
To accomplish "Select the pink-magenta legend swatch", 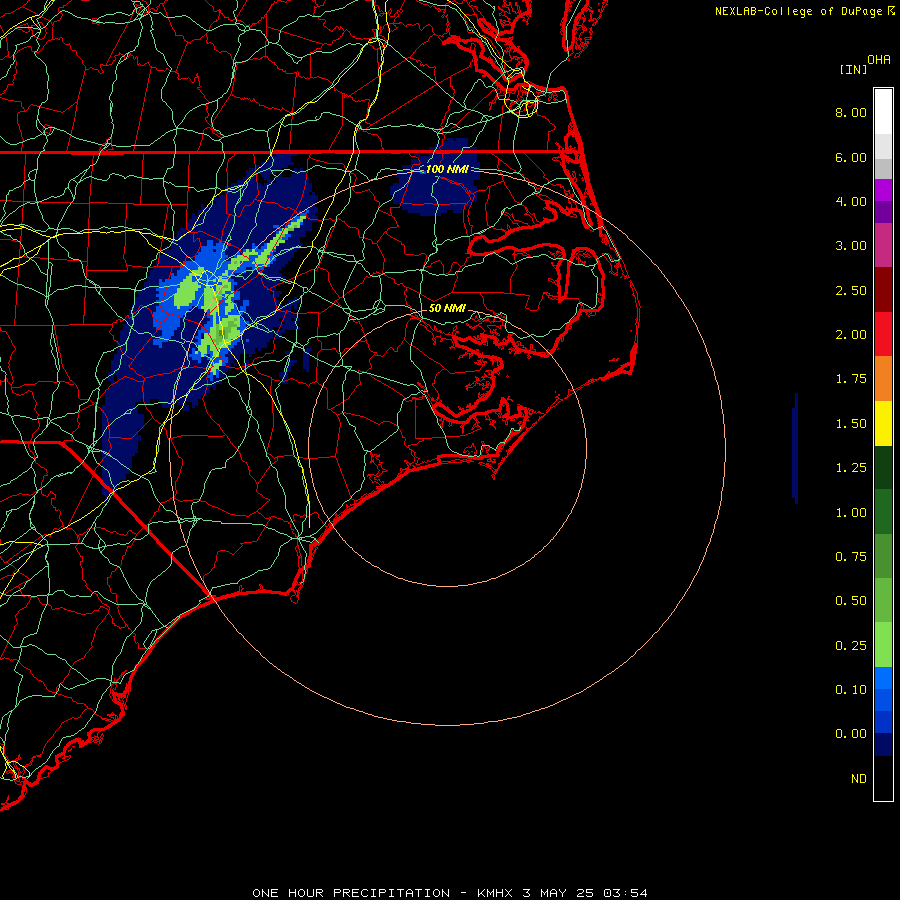I will (883, 245).
